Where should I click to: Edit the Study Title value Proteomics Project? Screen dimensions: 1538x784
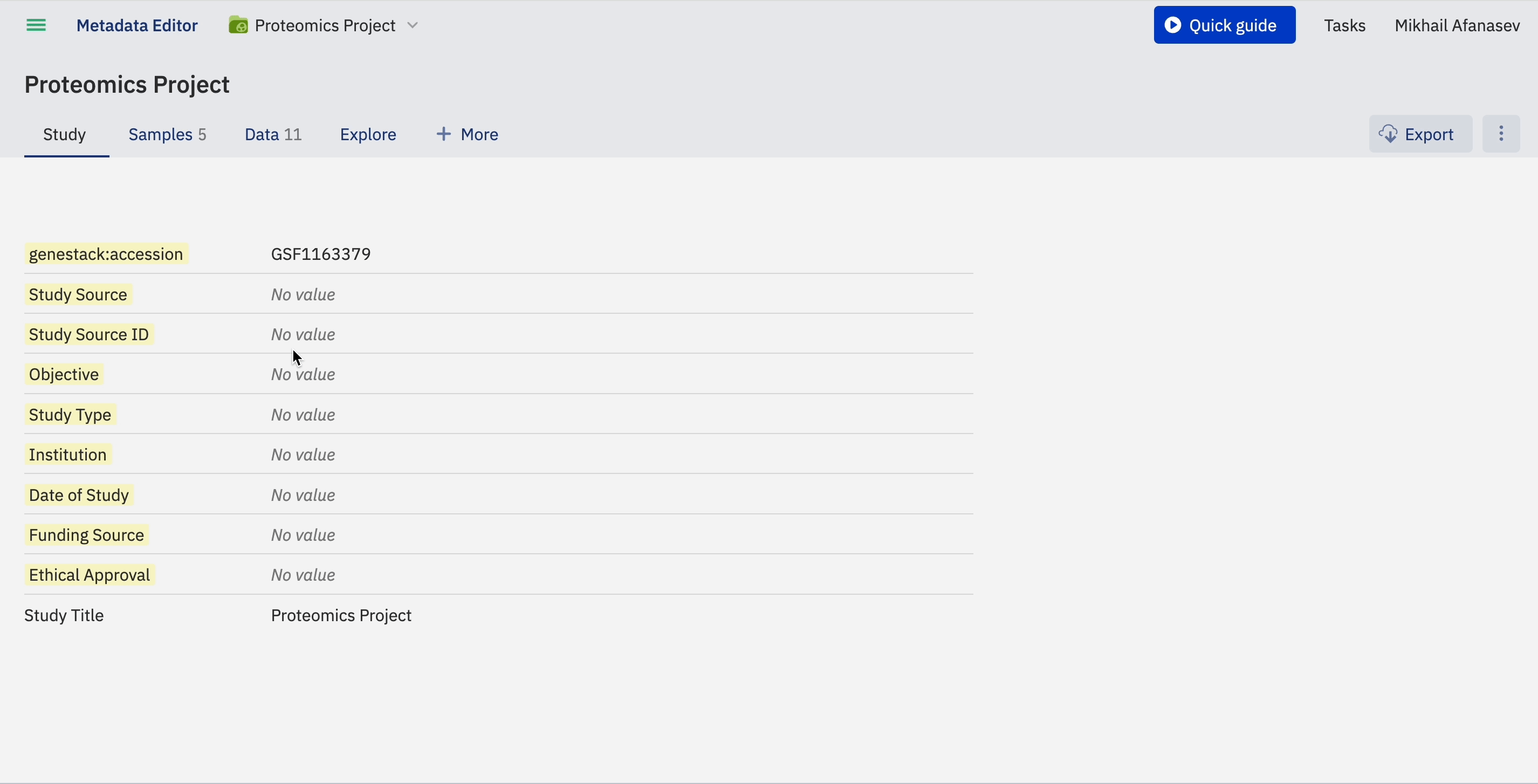pos(341,615)
